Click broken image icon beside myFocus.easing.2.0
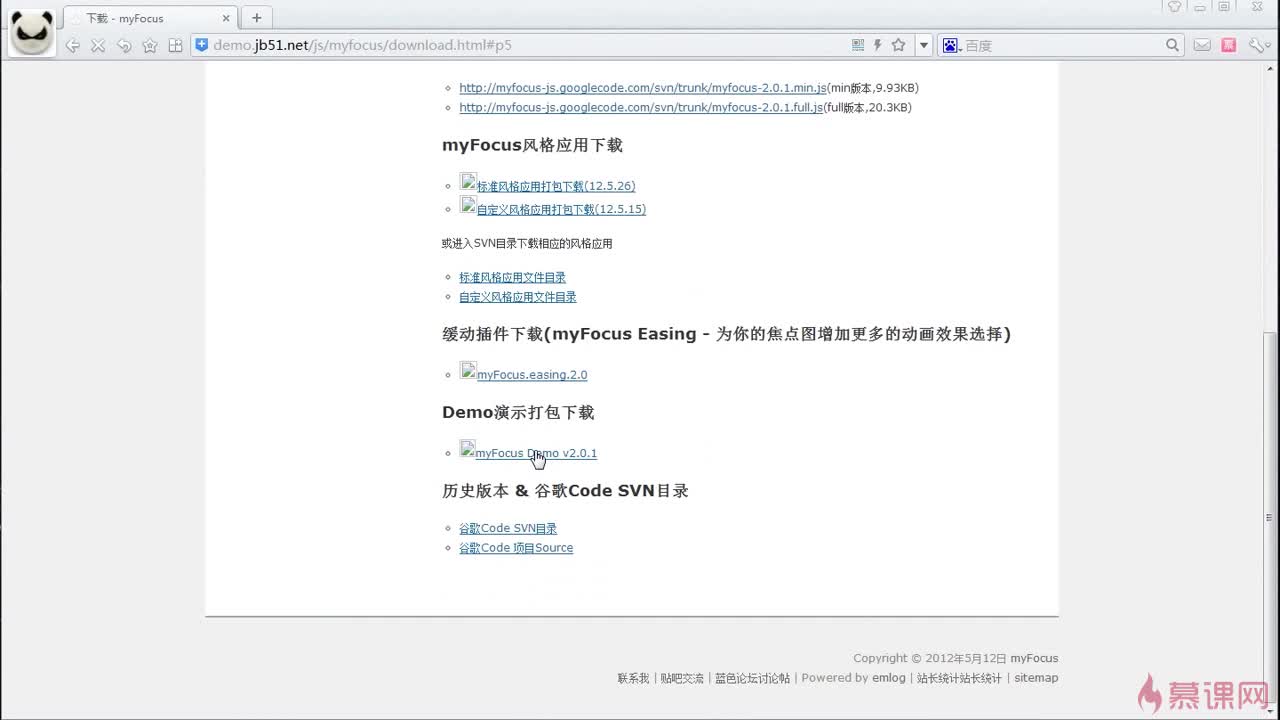Viewport: 1280px width, 720px height. click(468, 370)
